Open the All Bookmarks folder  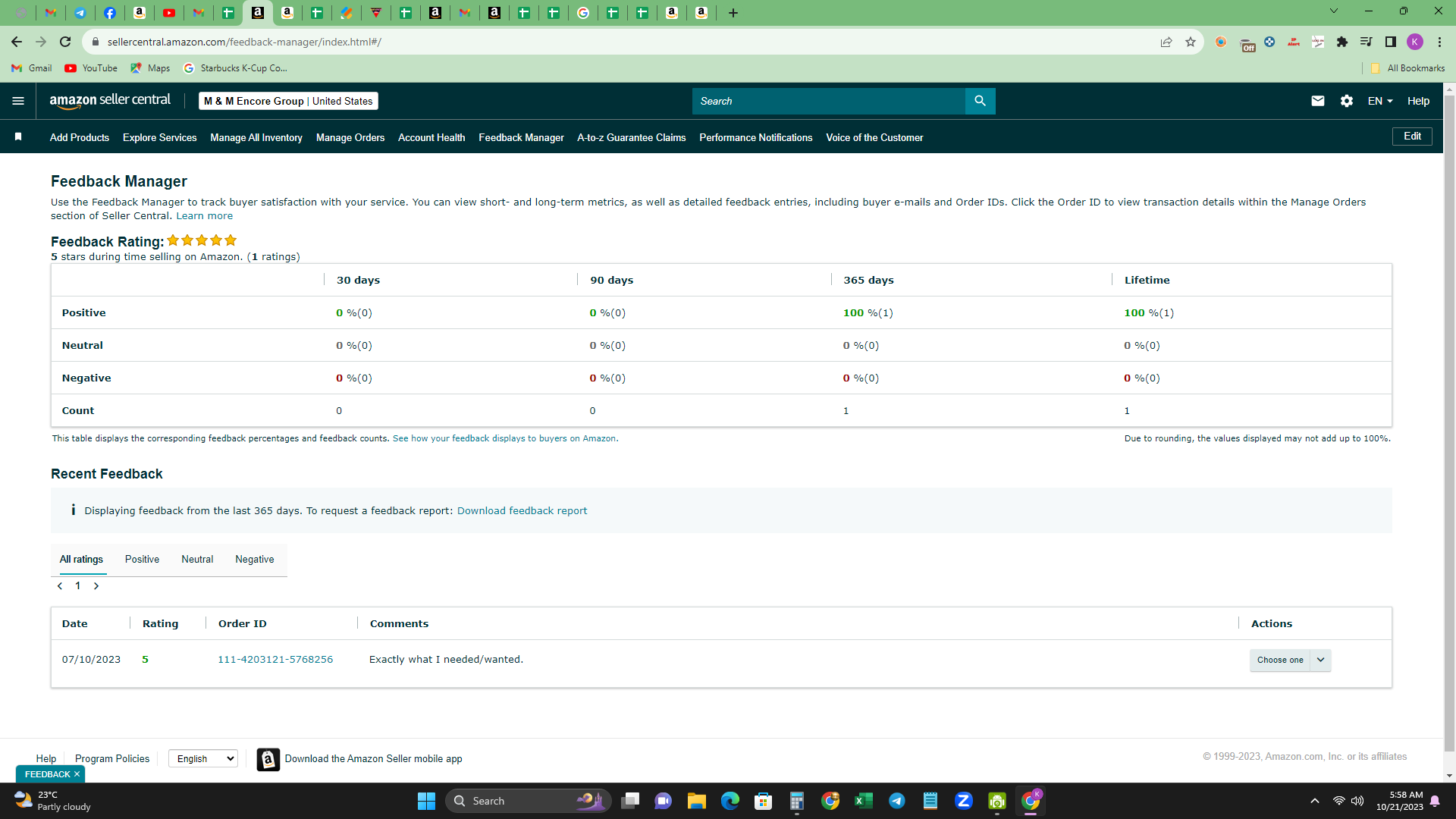click(1407, 68)
